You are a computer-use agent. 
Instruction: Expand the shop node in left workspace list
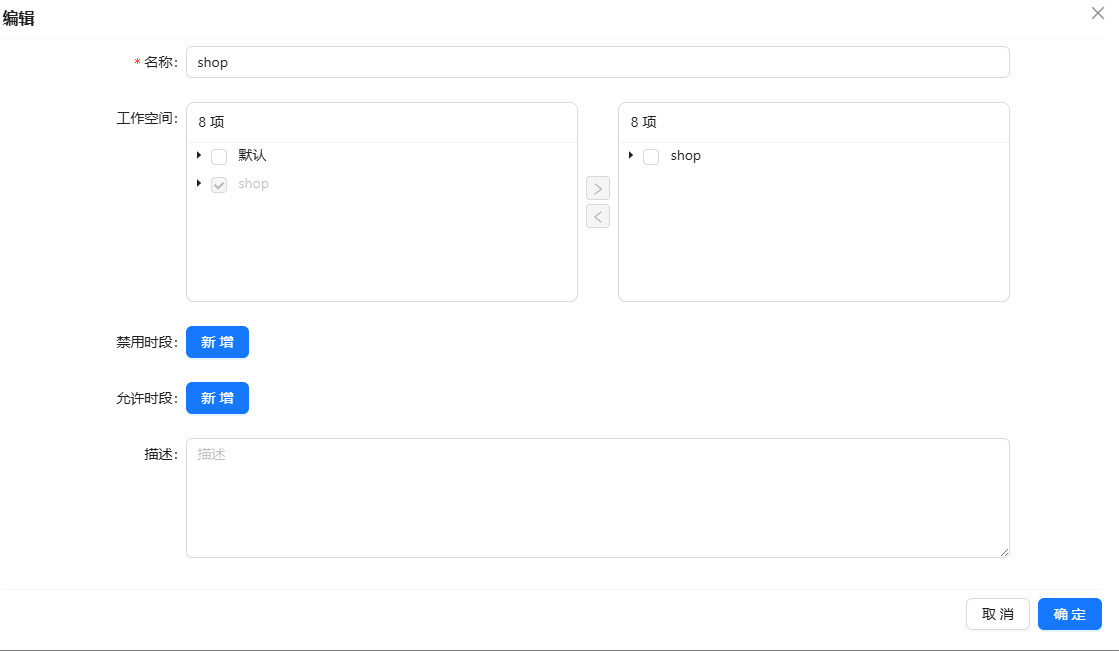click(x=199, y=184)
